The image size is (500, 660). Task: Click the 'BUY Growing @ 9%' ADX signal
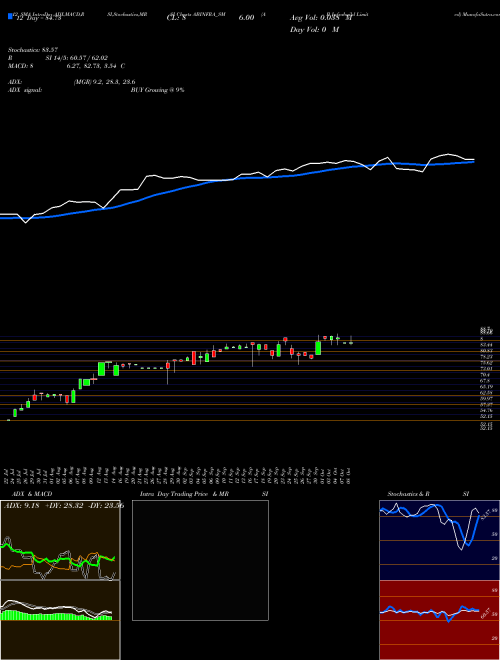pos(157,90)
